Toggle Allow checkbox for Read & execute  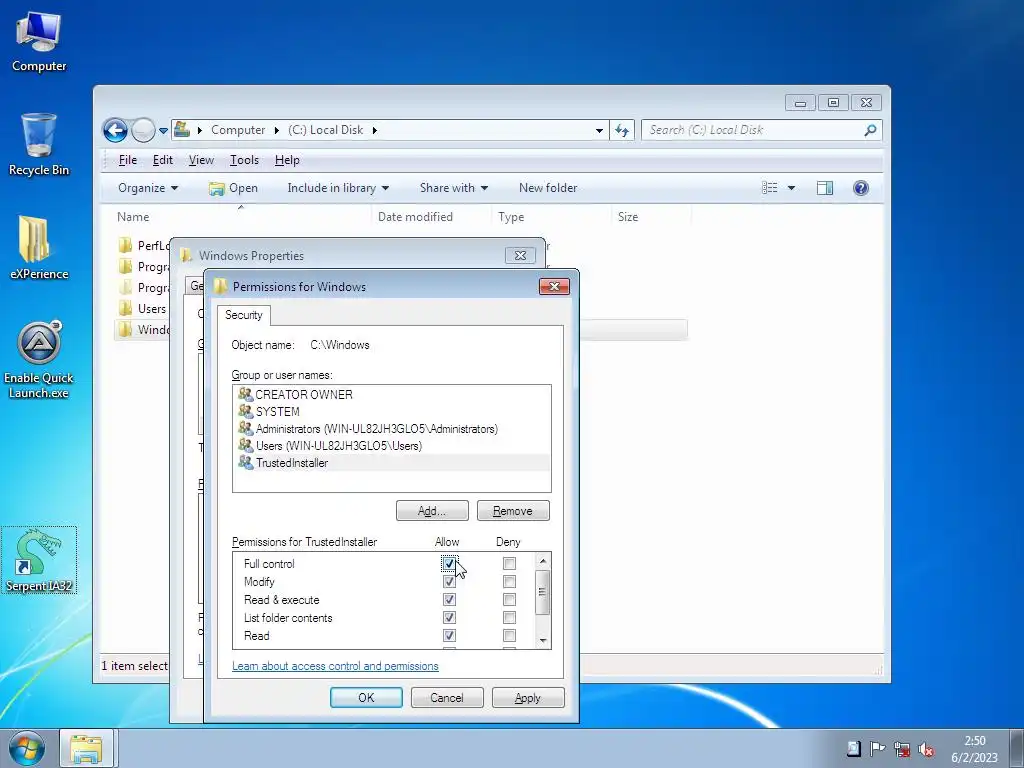click(x=449, y=599)
